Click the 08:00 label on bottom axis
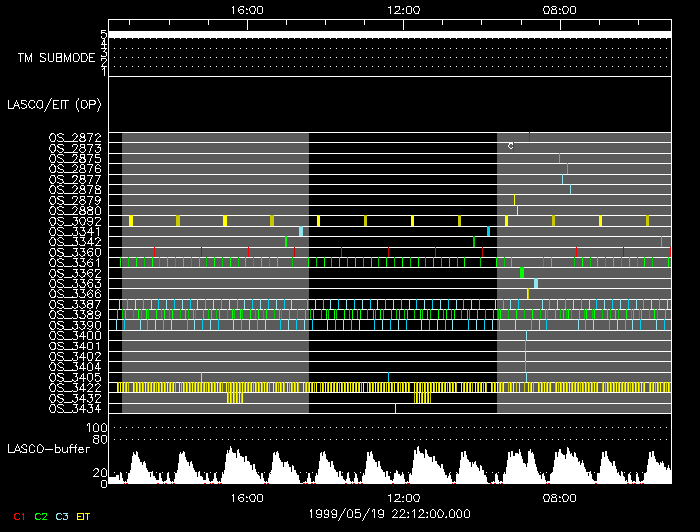Screen dimensions: 700x532 559,497
